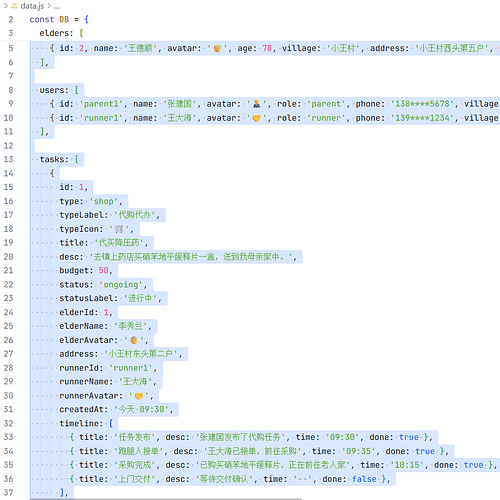Screen dimensions: 500x500
Task: Click line number 13 in the gutter
Action: [x=9, y=159]
